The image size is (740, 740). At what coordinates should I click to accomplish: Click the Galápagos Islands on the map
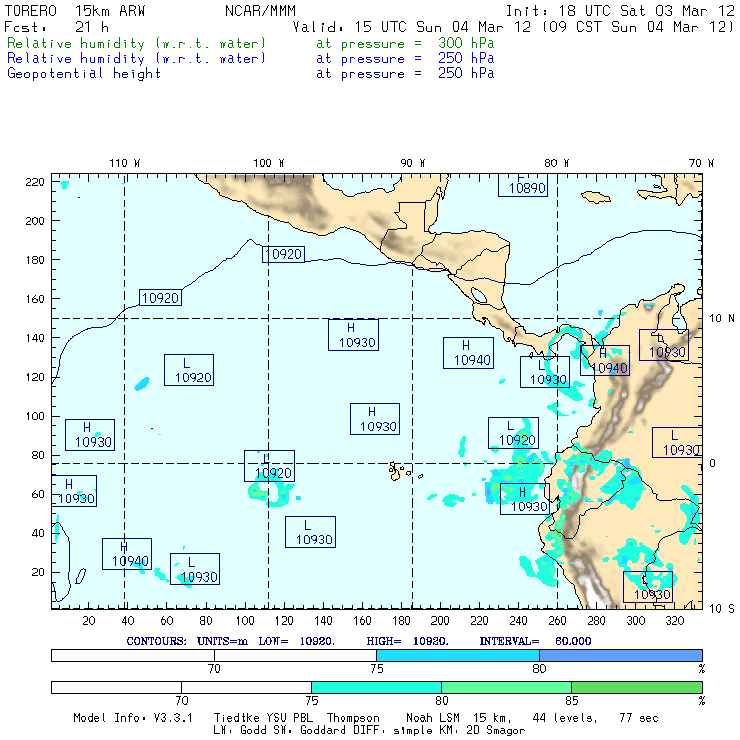[x=396, y=471]
